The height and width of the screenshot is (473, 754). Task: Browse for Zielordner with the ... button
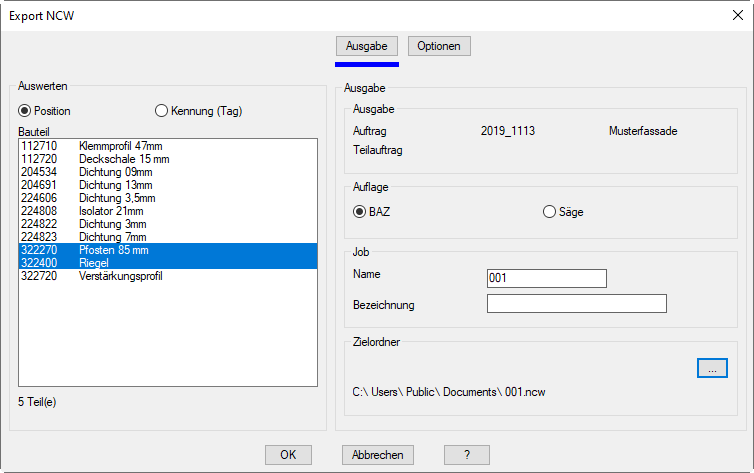point(712,368)
